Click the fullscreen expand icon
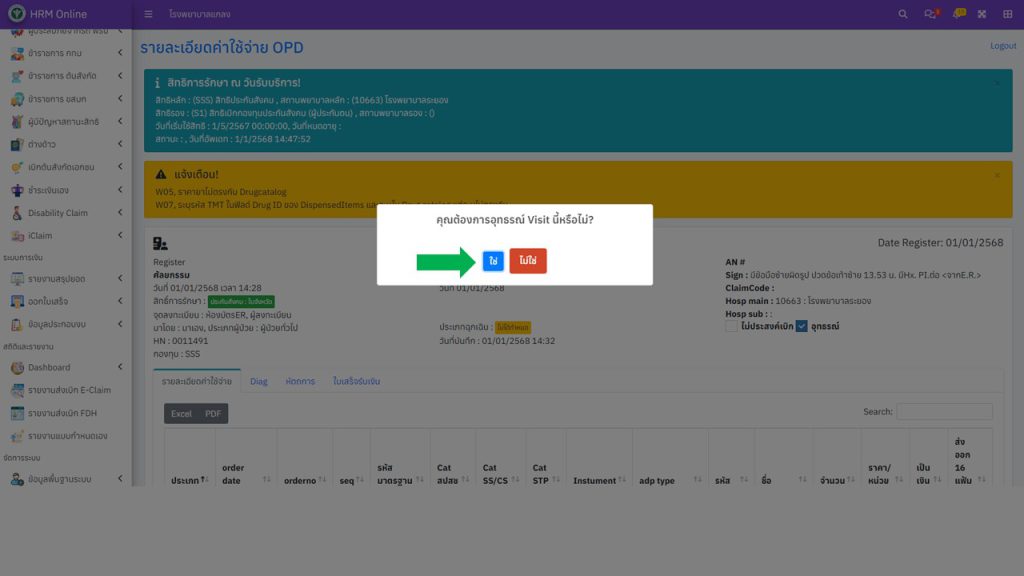Image resolution: width=1024 pixels, height=576 pixels. [x=982, y=14]
